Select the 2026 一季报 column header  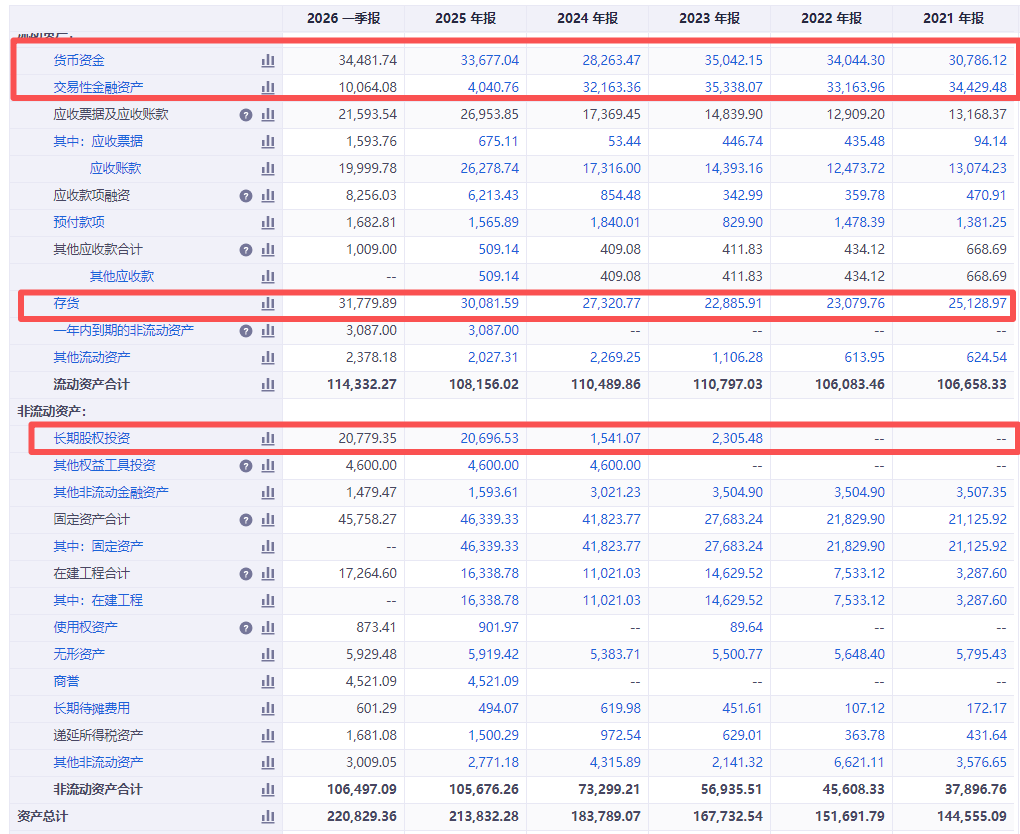pos(343,18)
